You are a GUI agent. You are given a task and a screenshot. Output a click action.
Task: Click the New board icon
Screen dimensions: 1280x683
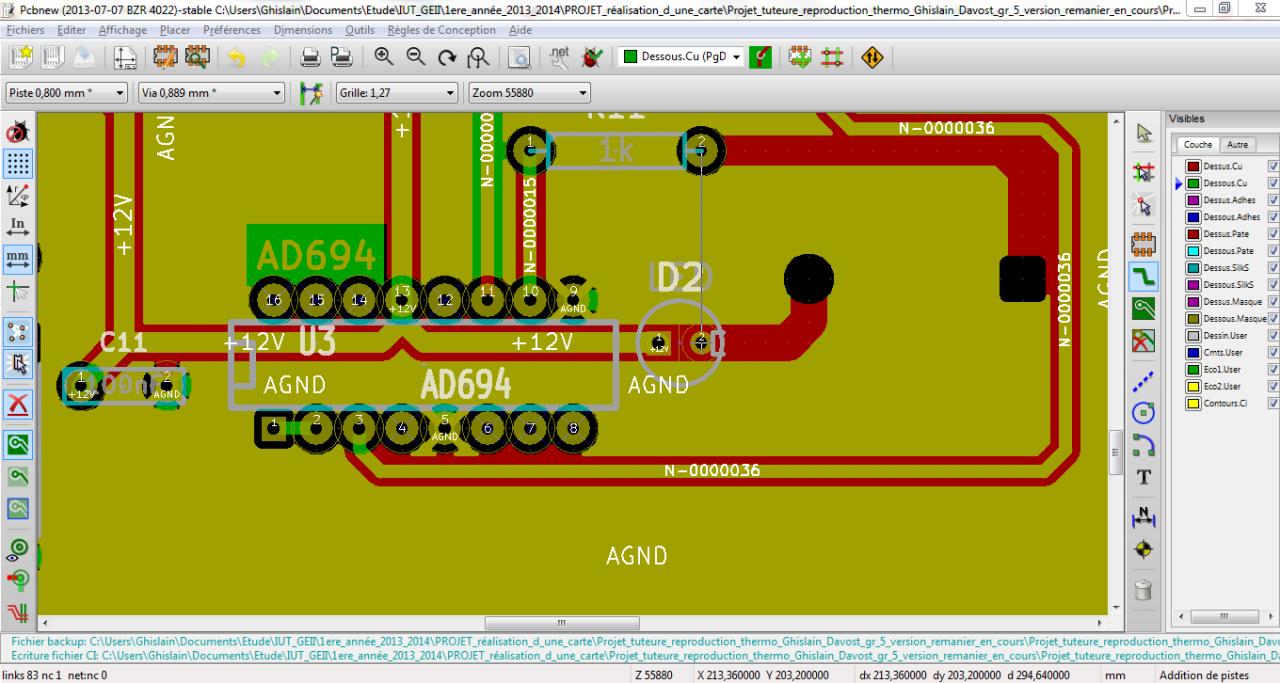21,58
